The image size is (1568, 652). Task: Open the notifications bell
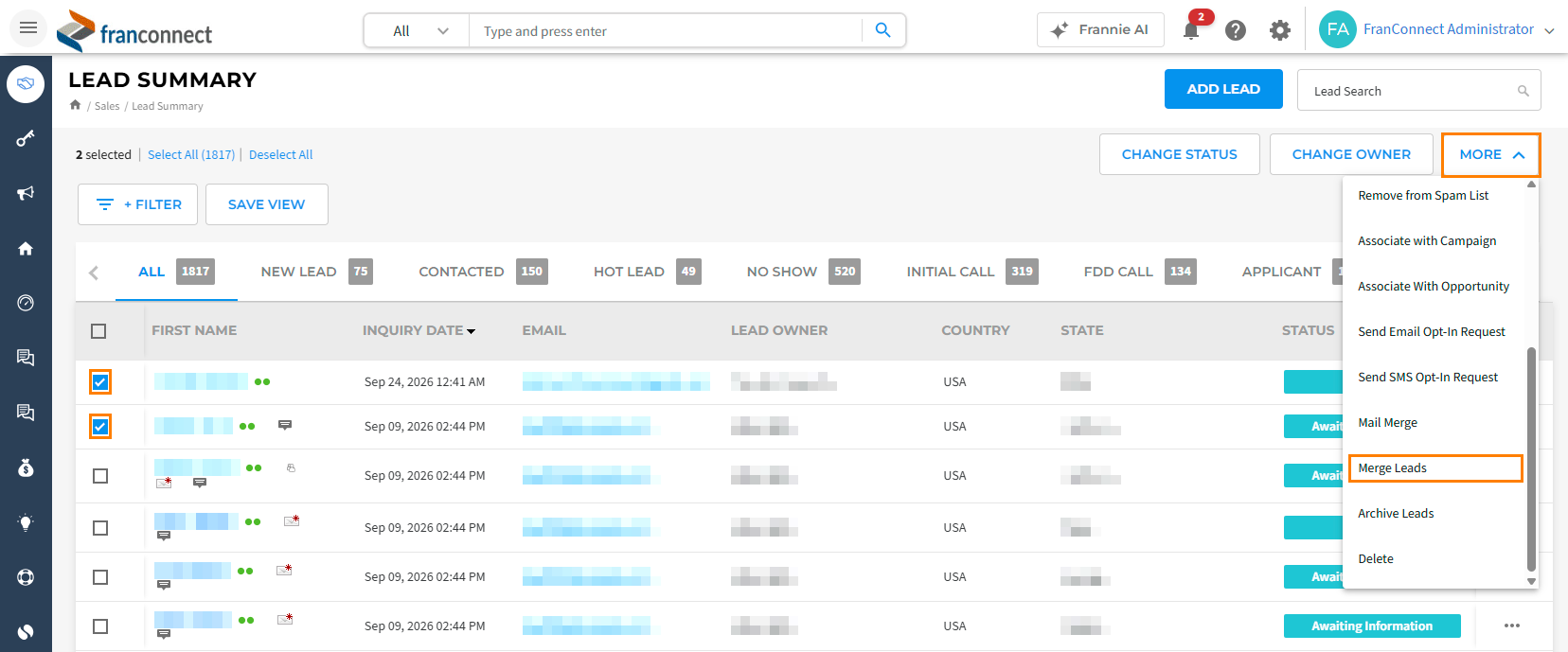tap(1191, 30)
